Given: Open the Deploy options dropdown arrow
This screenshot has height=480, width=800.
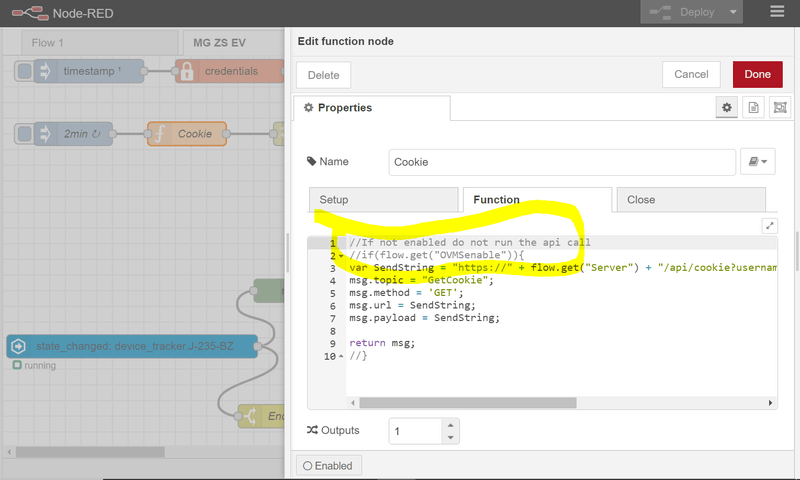Looking at the screenshot, I should pos(733,12).
